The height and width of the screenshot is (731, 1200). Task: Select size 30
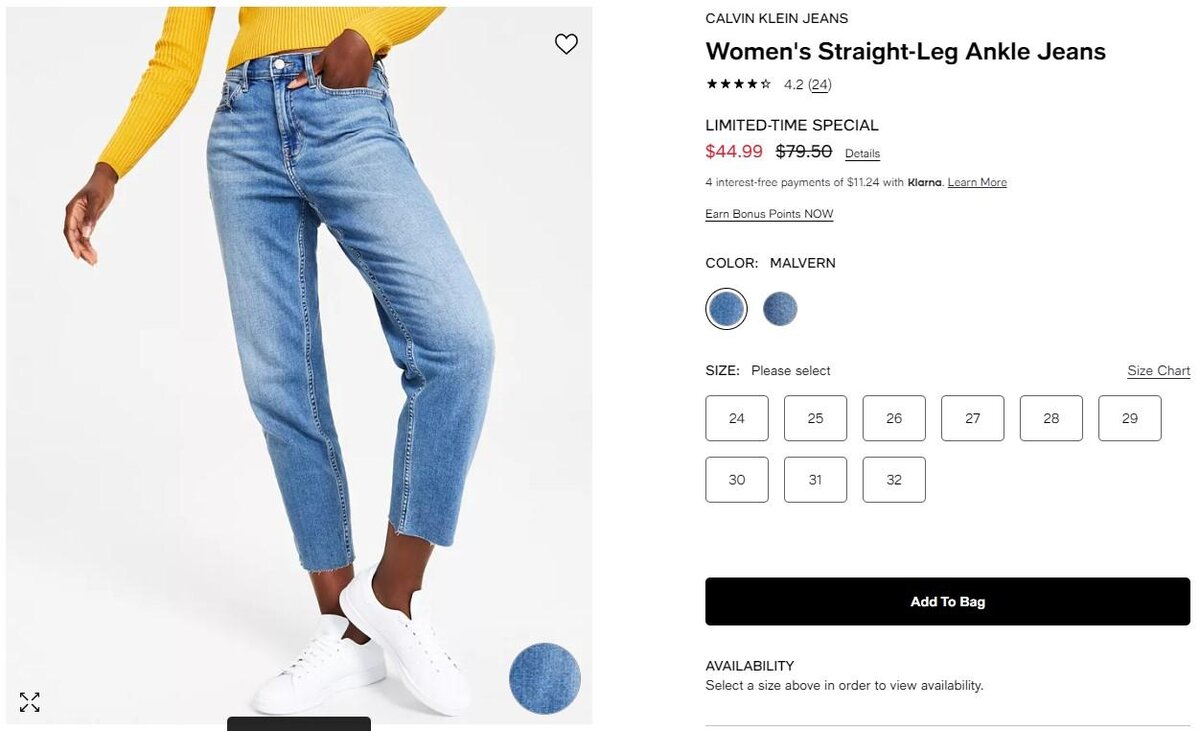tap(737, 480)
